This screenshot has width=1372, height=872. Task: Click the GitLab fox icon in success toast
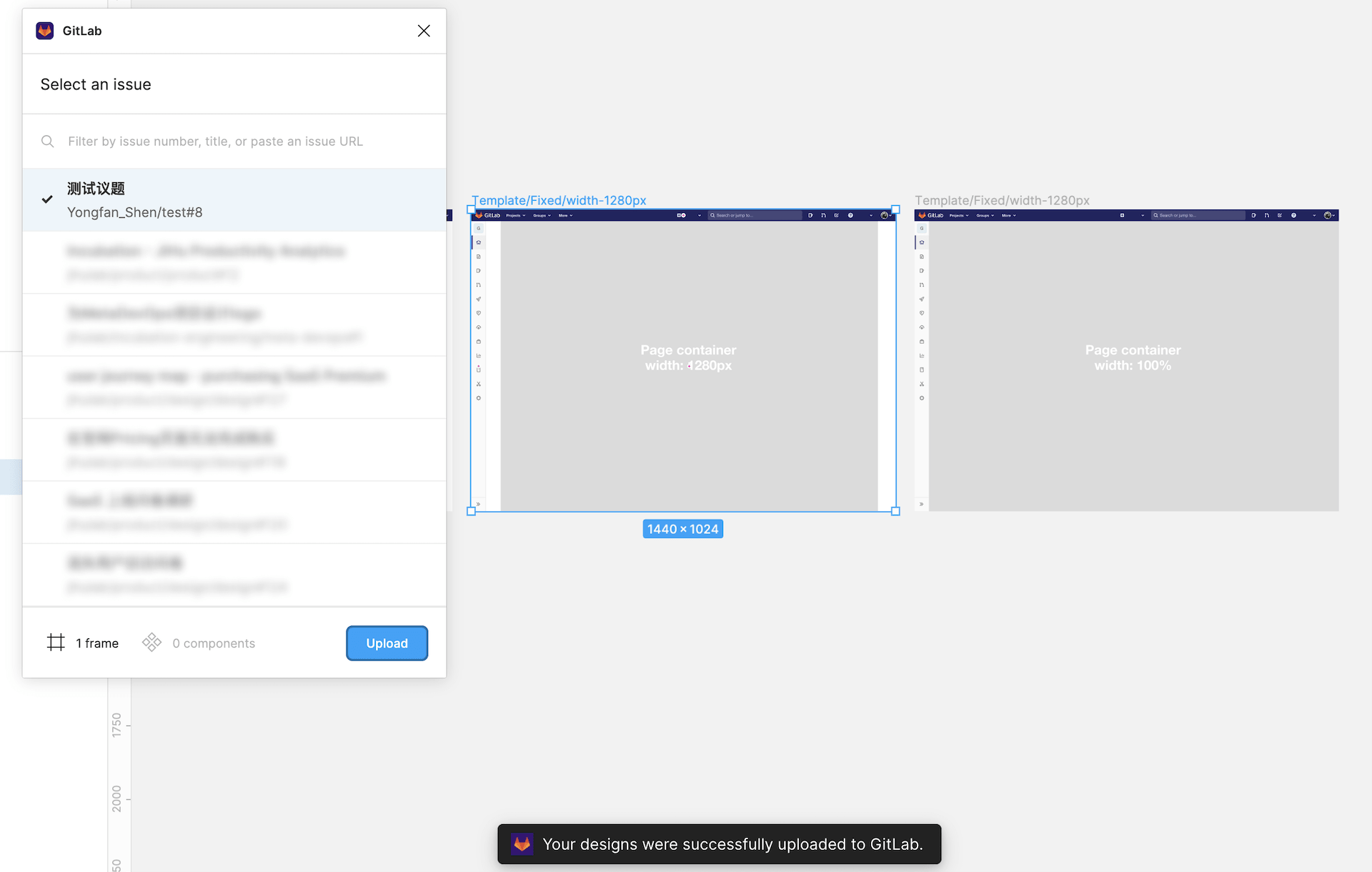click(x=522, y=844)
